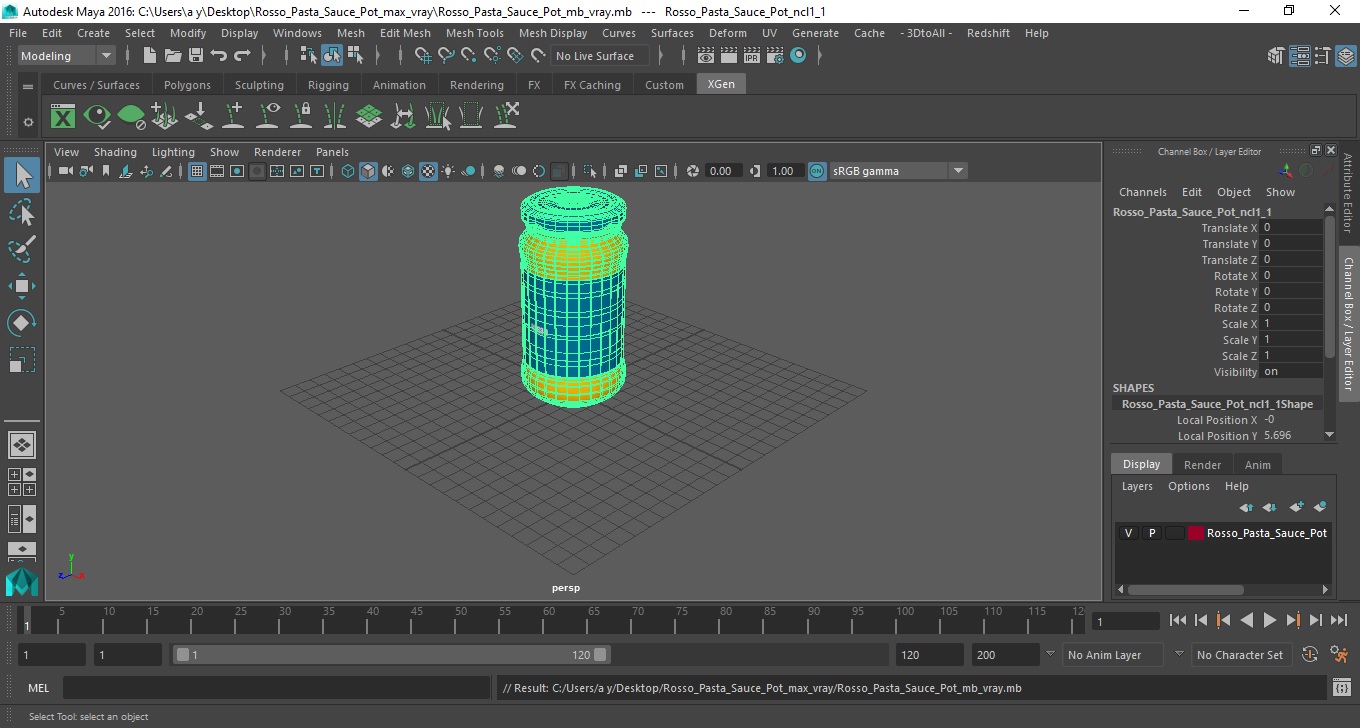The width and height of the screenshot is (1360, 728).
Task: Click the Open Scene folder icon
Action: click(173, 56)
